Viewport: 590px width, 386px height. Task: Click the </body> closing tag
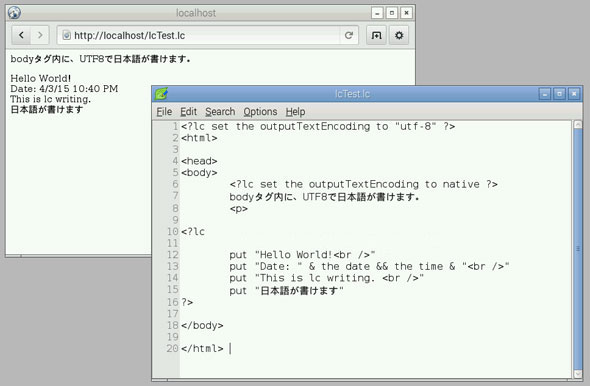tap(202, 325)
